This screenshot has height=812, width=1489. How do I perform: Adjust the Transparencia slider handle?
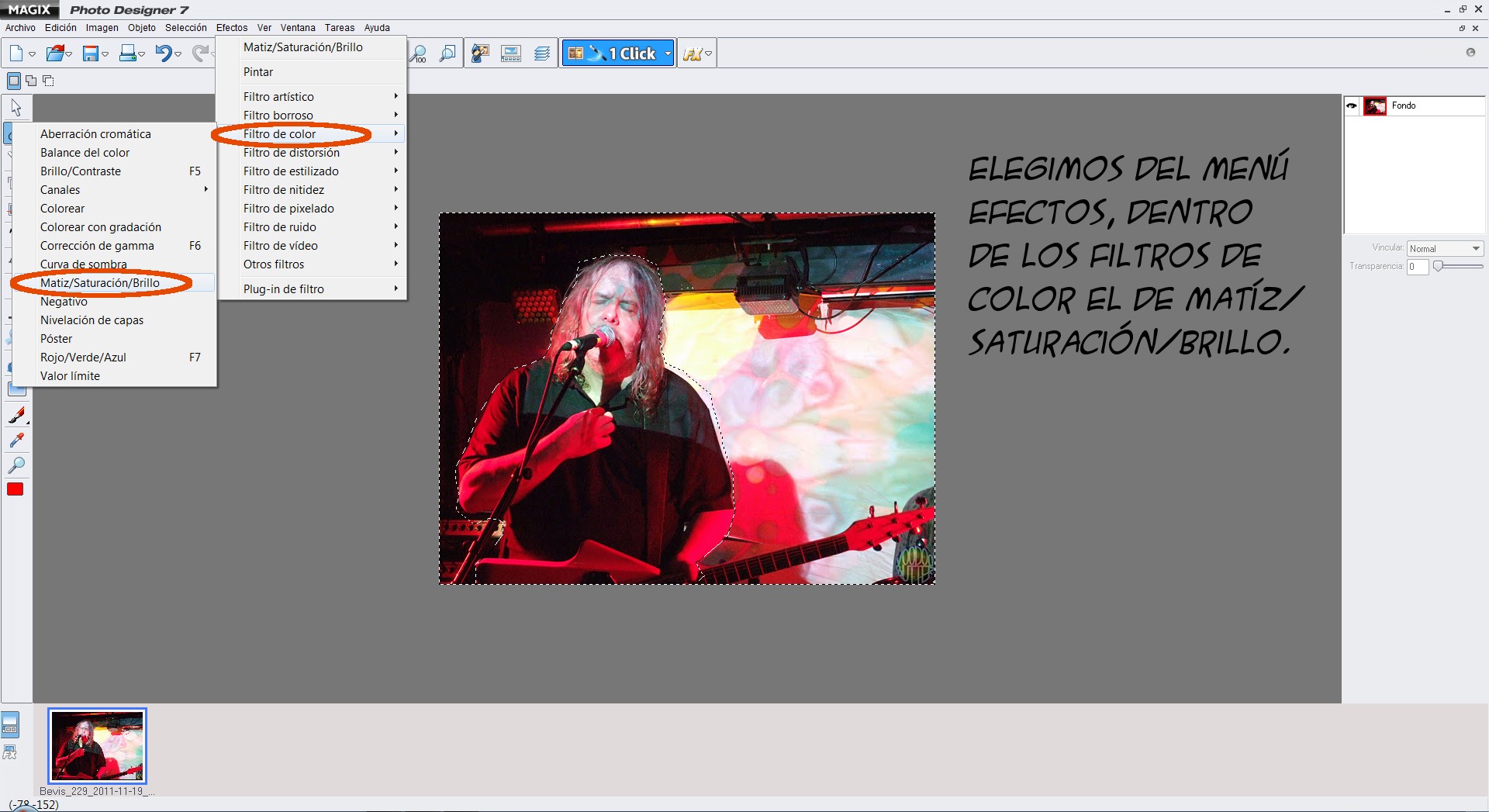[x=1438, y=266]
